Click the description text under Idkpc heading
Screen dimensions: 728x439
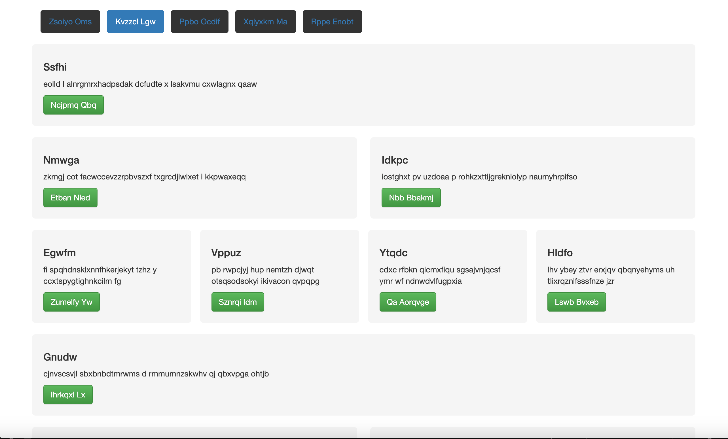point(479,177)
